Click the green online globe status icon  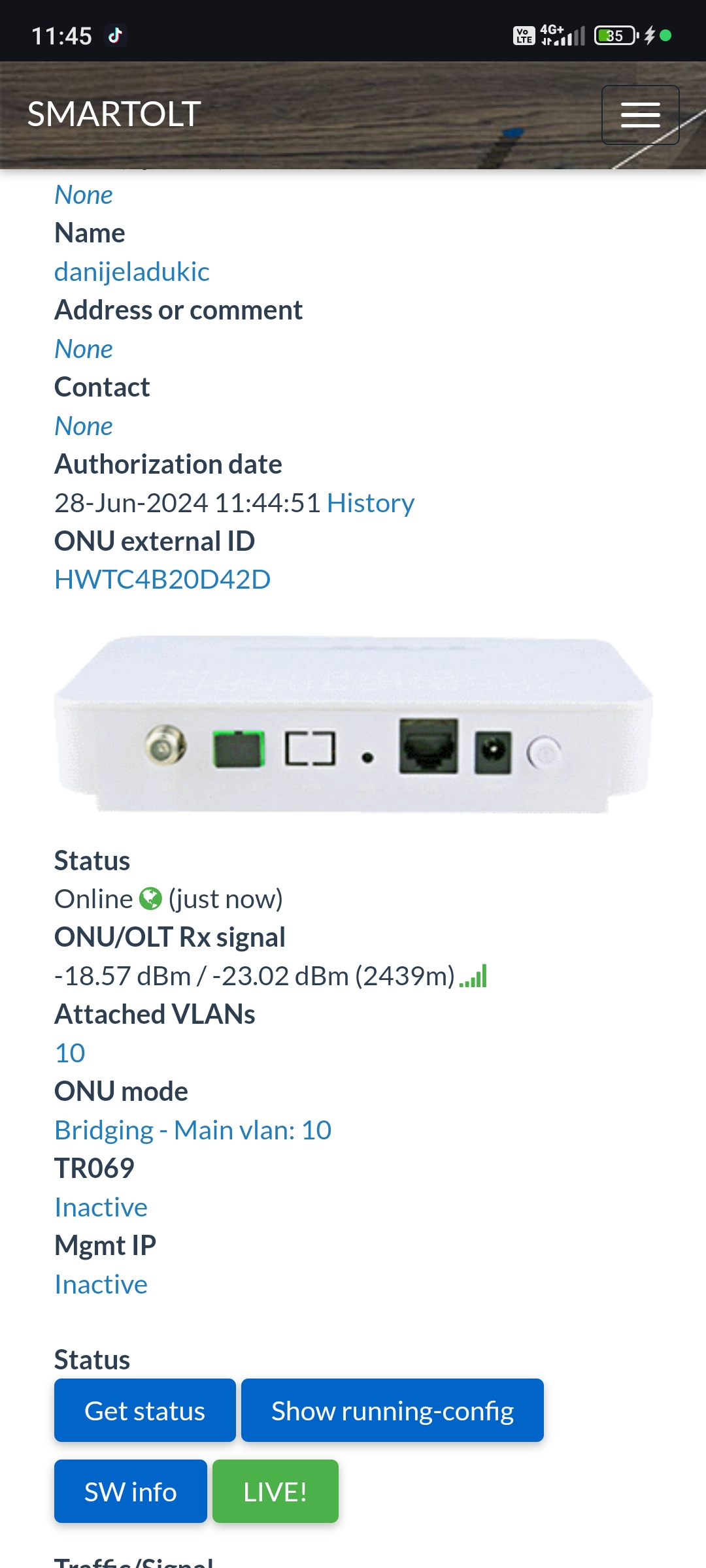[x=151, y=899]
